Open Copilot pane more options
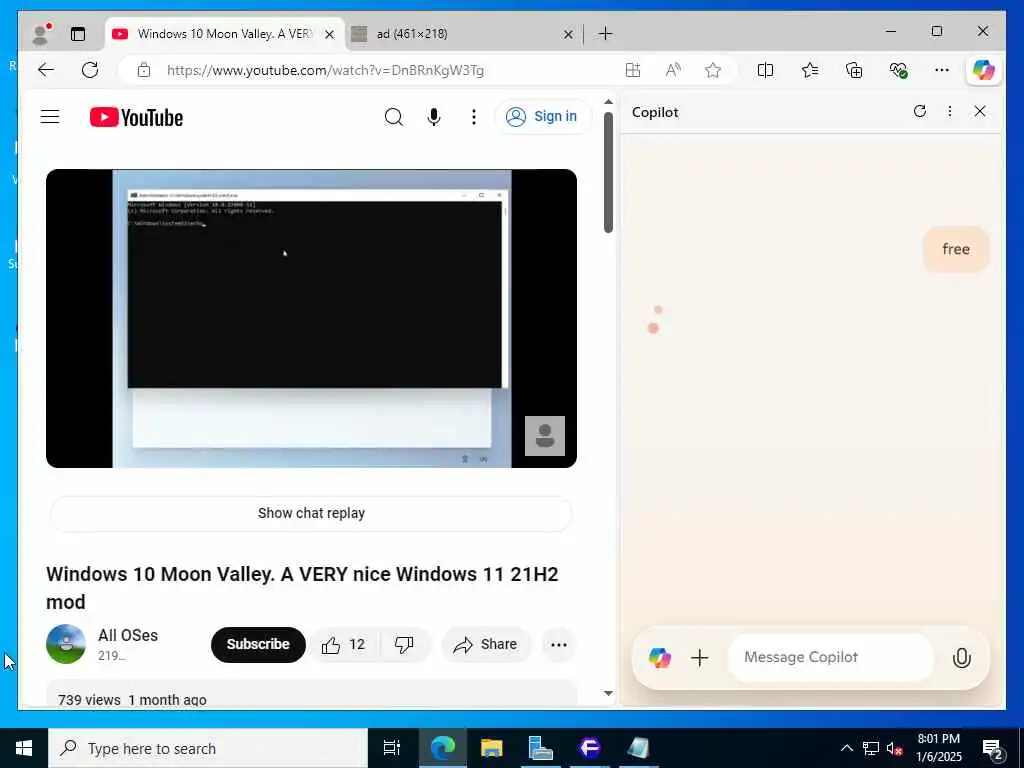This screenshot has width=1024, height=768. (950, 111)
